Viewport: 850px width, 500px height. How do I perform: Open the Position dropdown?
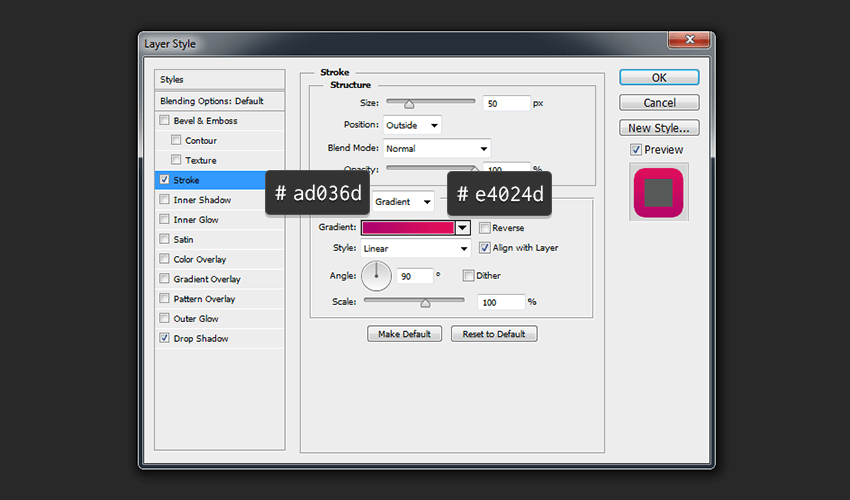412,125
